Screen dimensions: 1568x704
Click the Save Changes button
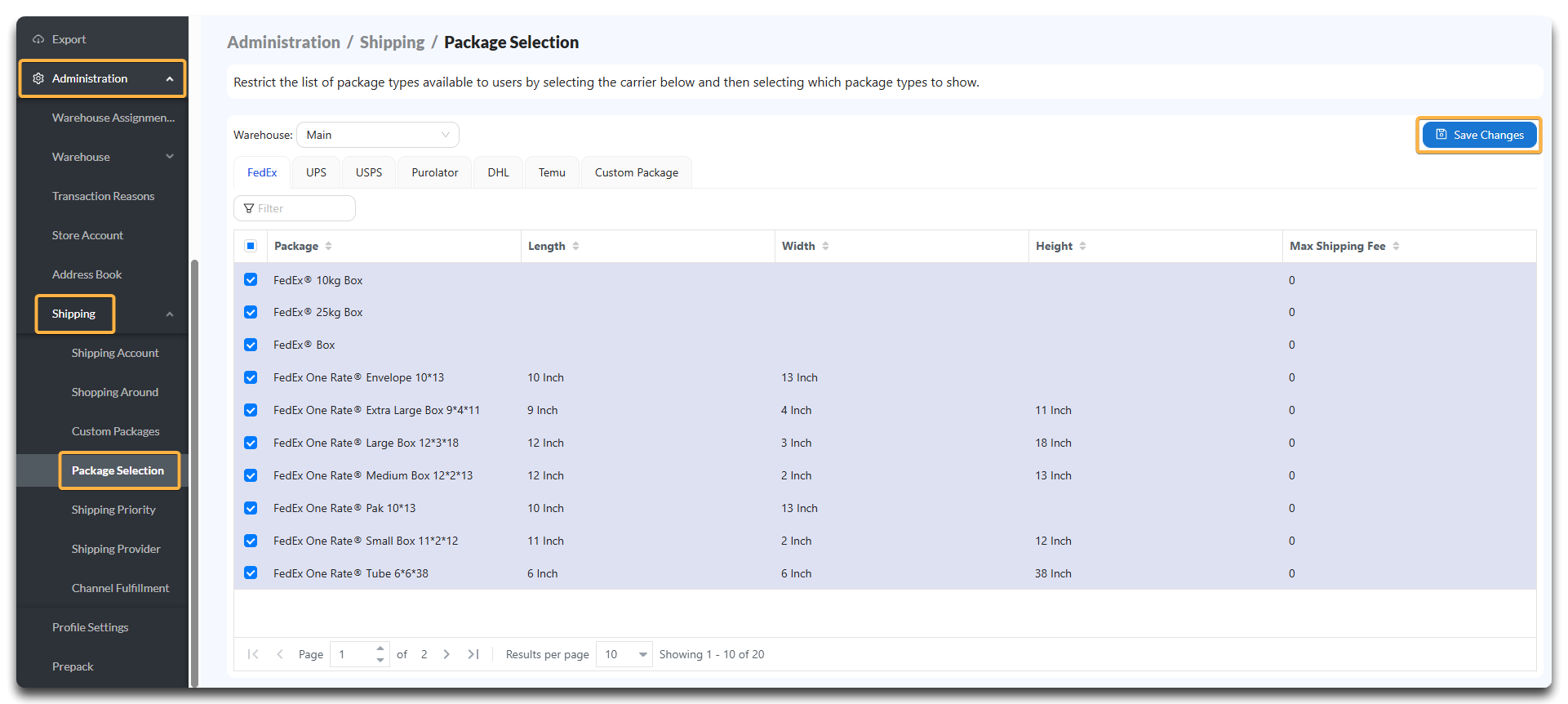[x=1479, y=135]
